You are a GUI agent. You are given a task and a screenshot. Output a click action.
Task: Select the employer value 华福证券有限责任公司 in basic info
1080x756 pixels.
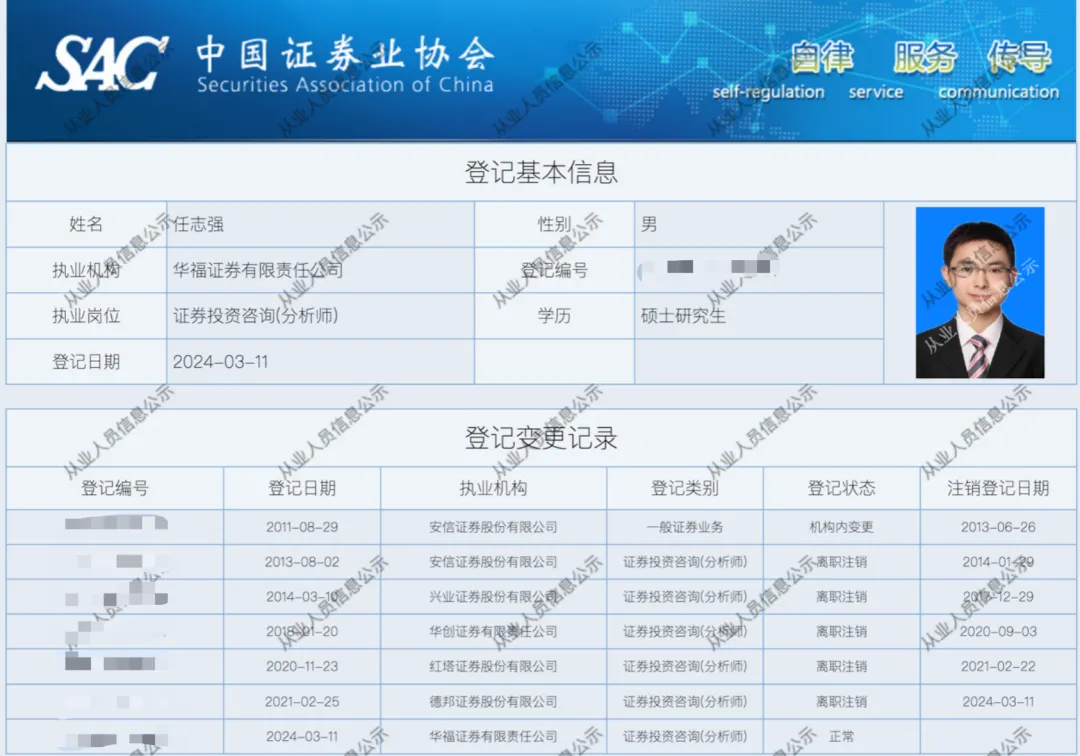(258, 270)
